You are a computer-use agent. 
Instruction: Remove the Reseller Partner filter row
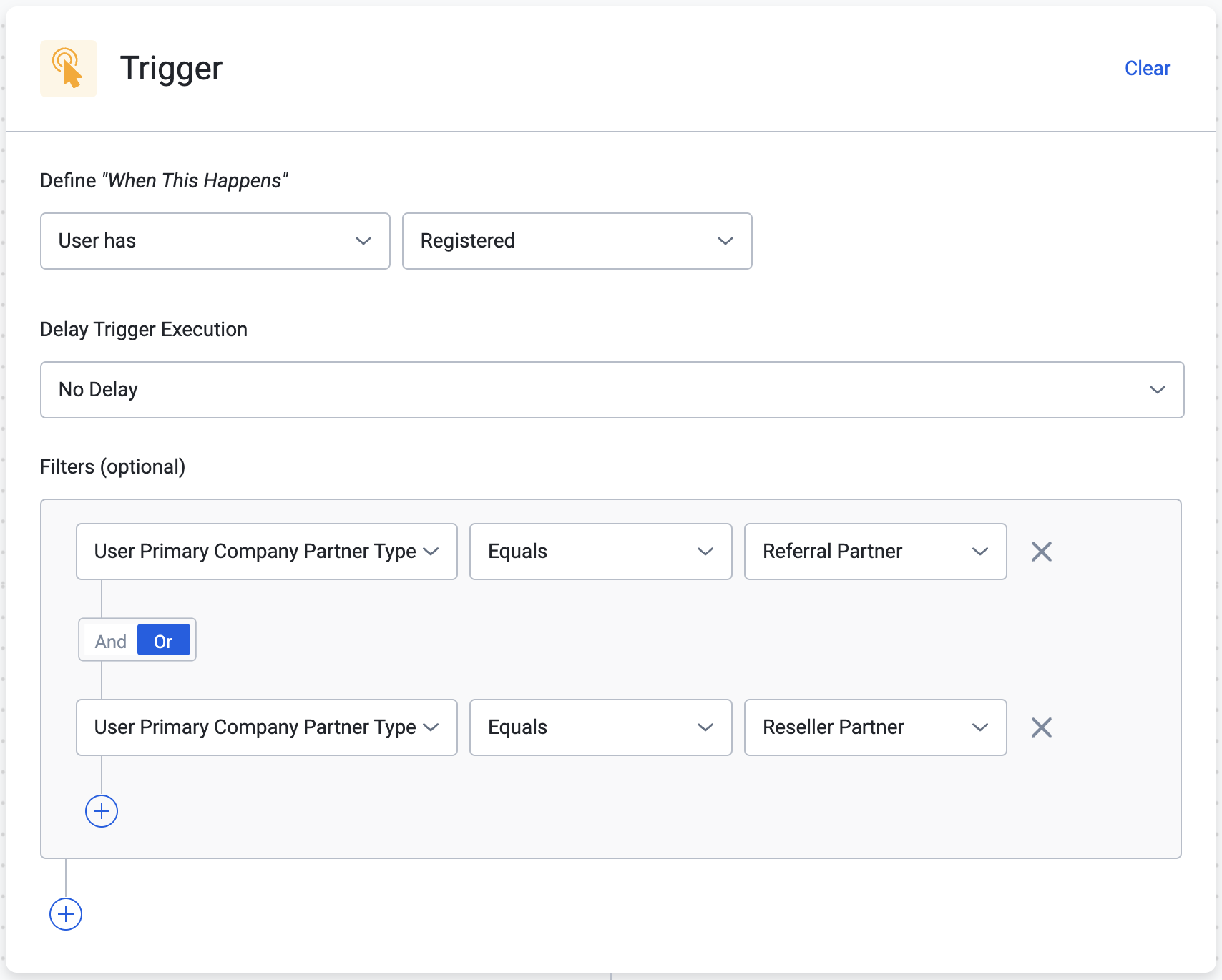1042,727
